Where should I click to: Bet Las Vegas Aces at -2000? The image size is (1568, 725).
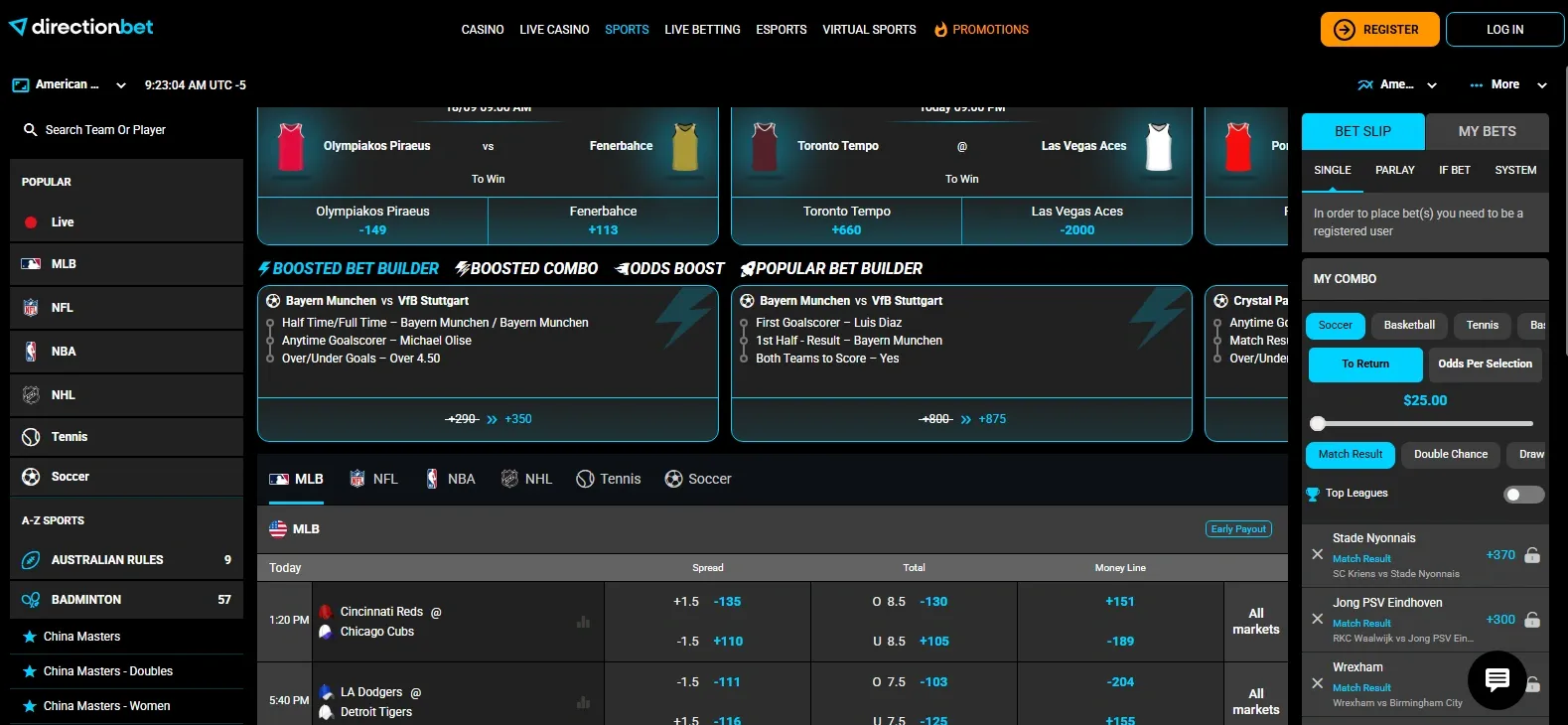[1076, 220]
